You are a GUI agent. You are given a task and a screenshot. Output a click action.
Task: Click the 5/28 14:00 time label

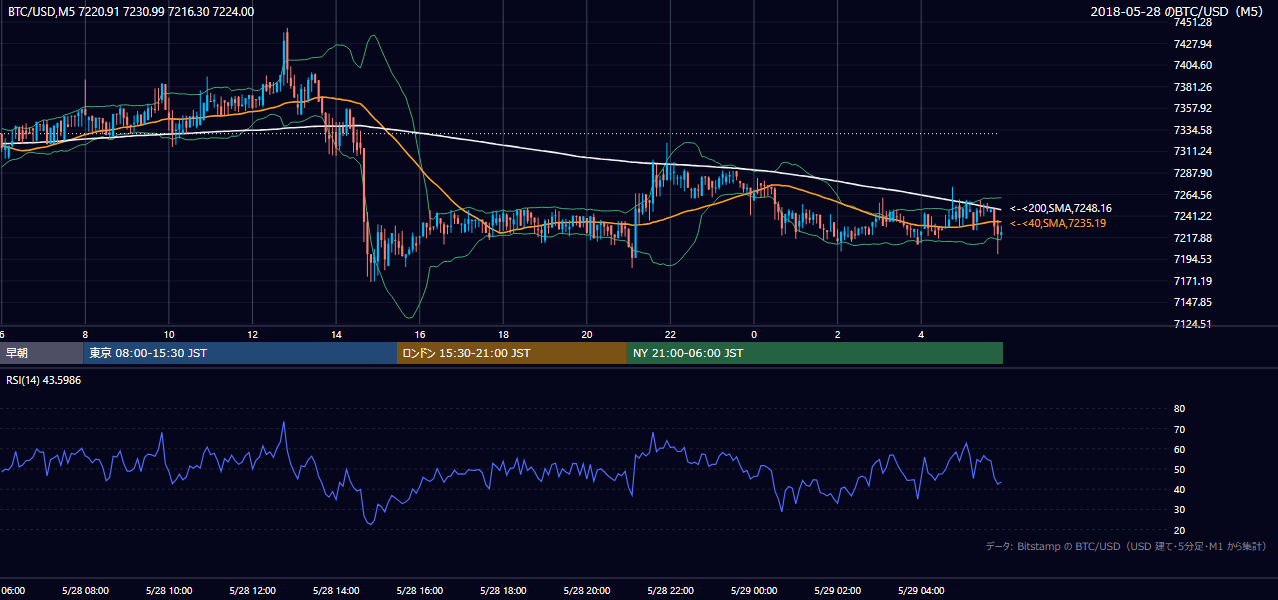(x=336, y=591)
